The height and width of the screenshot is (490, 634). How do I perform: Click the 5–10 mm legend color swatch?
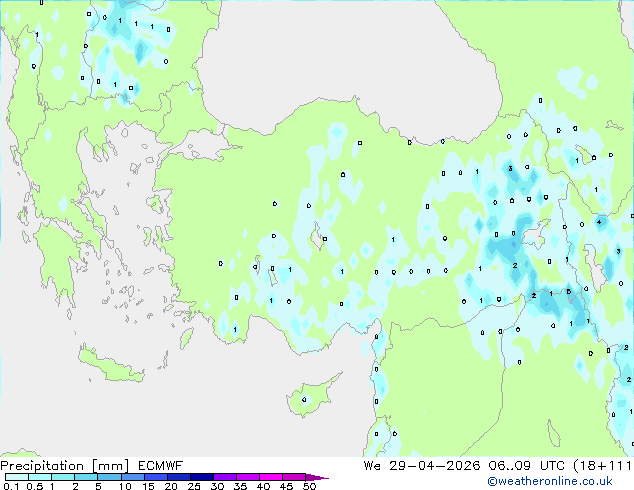(109, 477)
